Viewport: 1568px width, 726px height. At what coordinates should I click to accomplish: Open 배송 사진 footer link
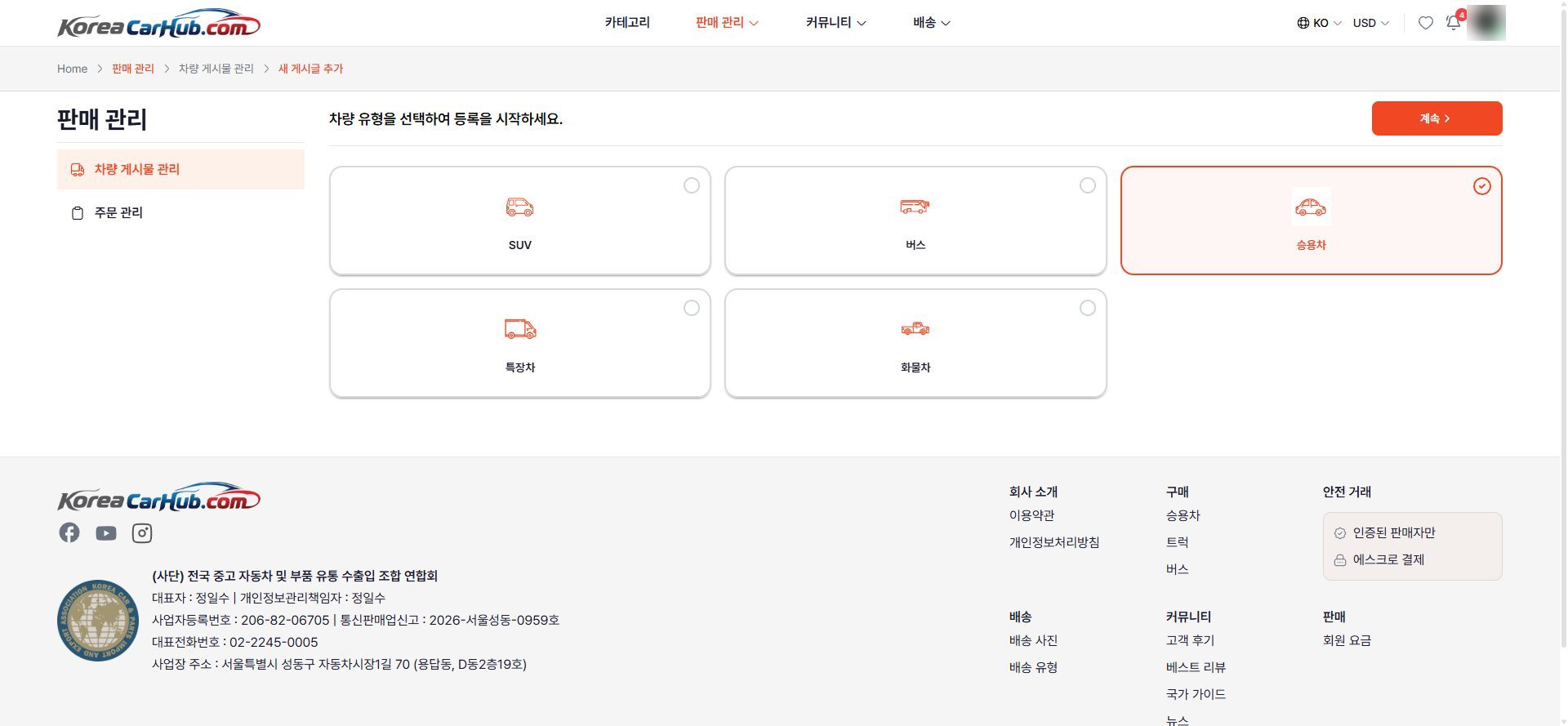point(1033,640)
